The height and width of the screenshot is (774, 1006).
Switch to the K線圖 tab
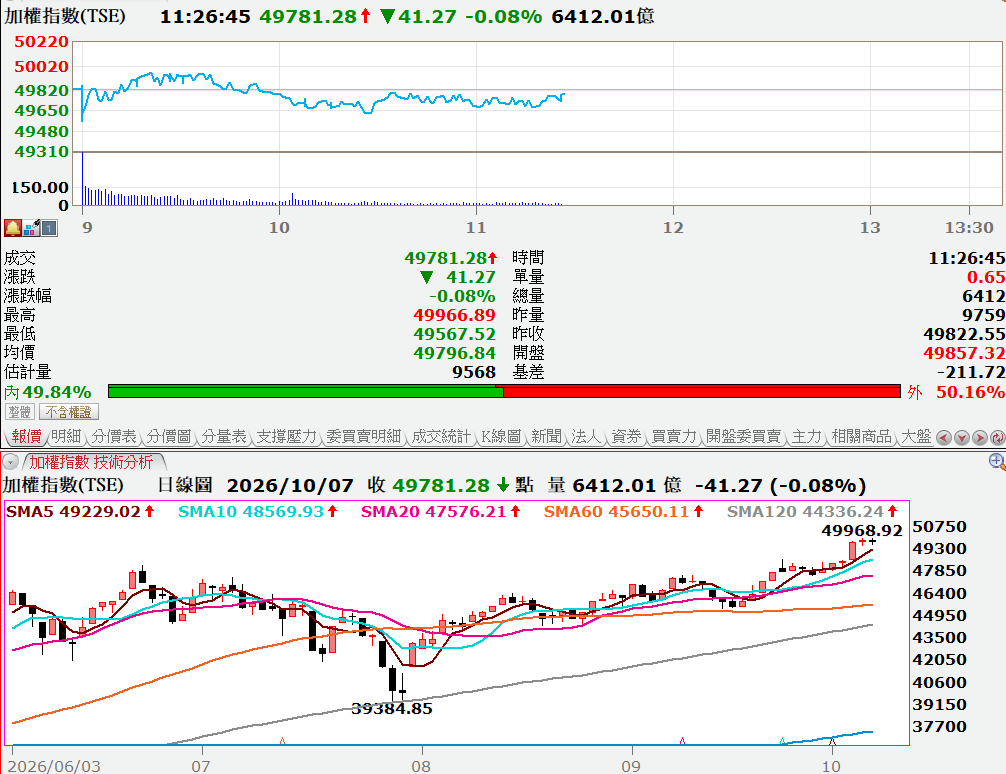(x=501, y=436)
